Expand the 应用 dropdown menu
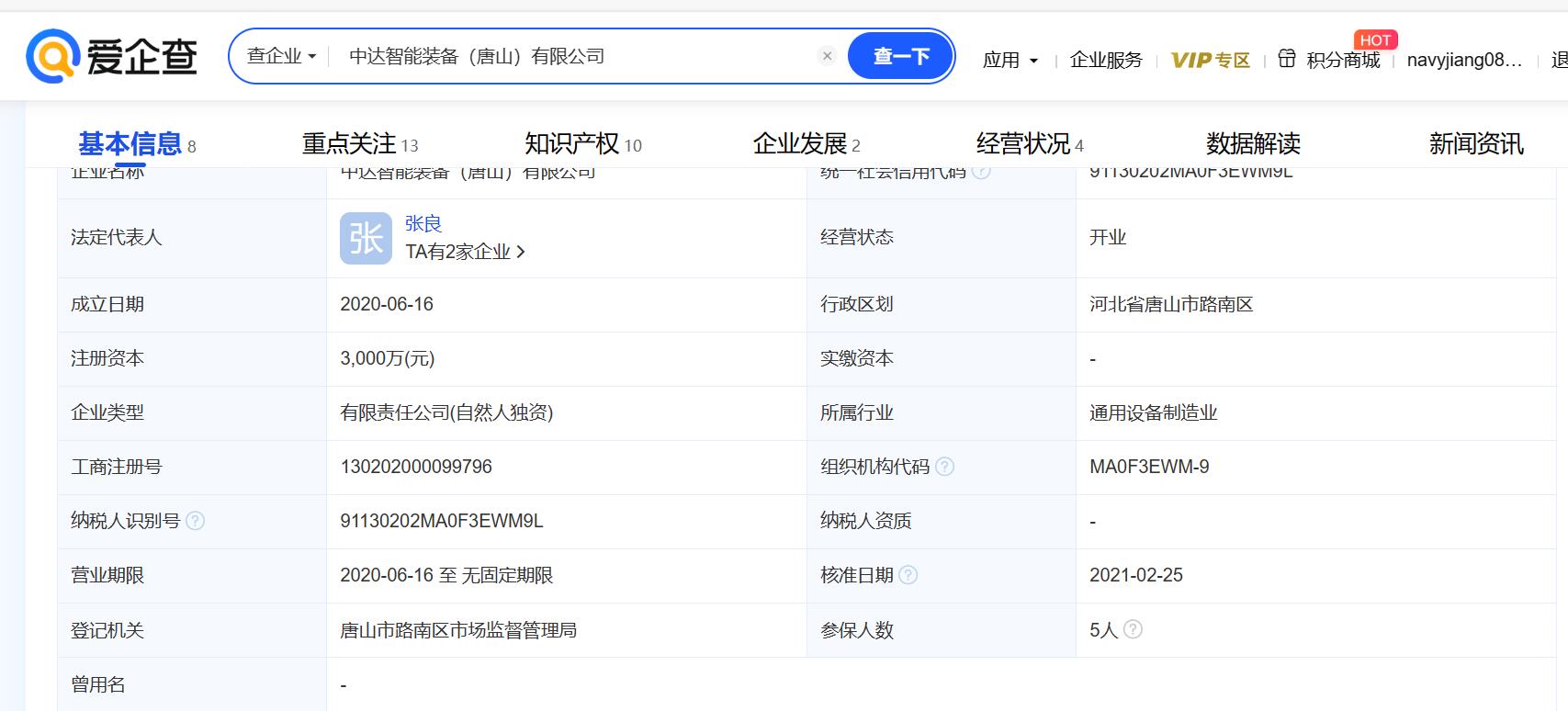Viewport: 1568px width, 711px height. coord(1010,60)
